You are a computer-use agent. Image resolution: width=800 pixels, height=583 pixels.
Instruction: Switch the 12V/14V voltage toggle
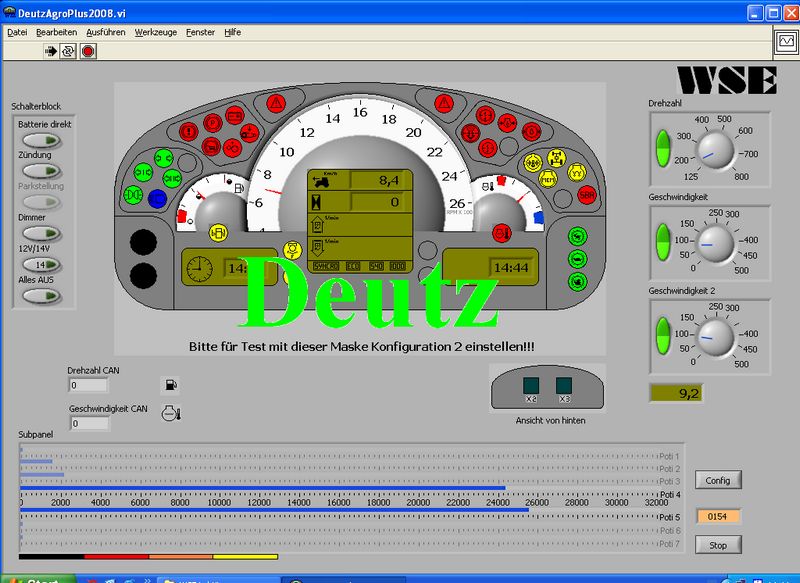41,265
